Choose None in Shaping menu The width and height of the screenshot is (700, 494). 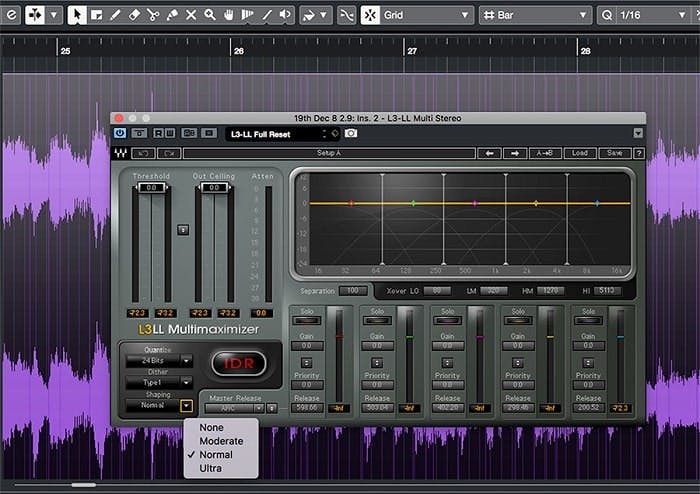211,428
